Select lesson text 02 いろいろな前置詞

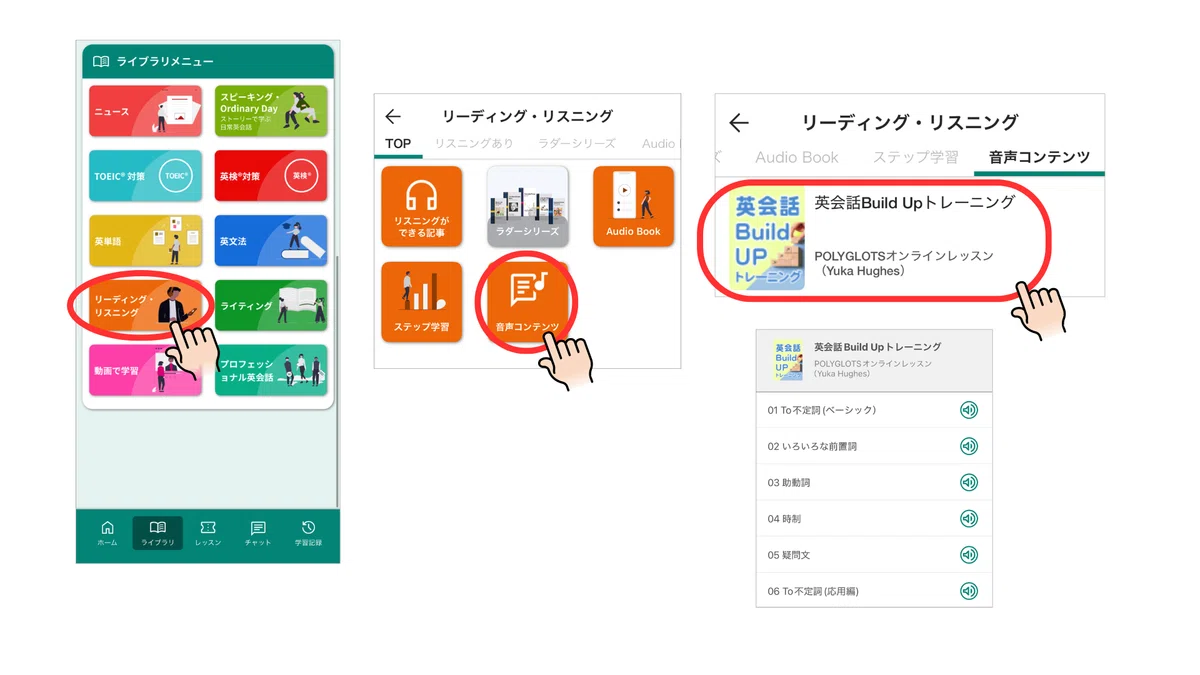pyautogui.click(x=812, y=446)
